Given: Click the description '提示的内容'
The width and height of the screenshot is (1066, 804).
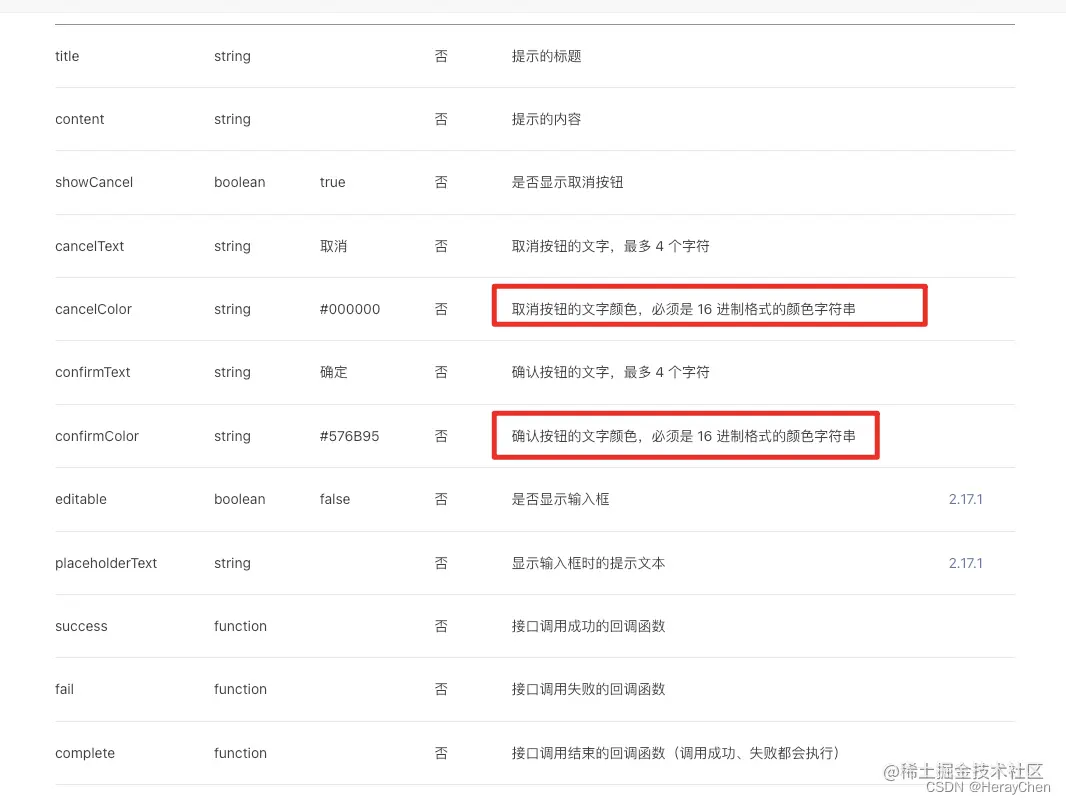Looking at the screenshot, I should pos(547,120).
